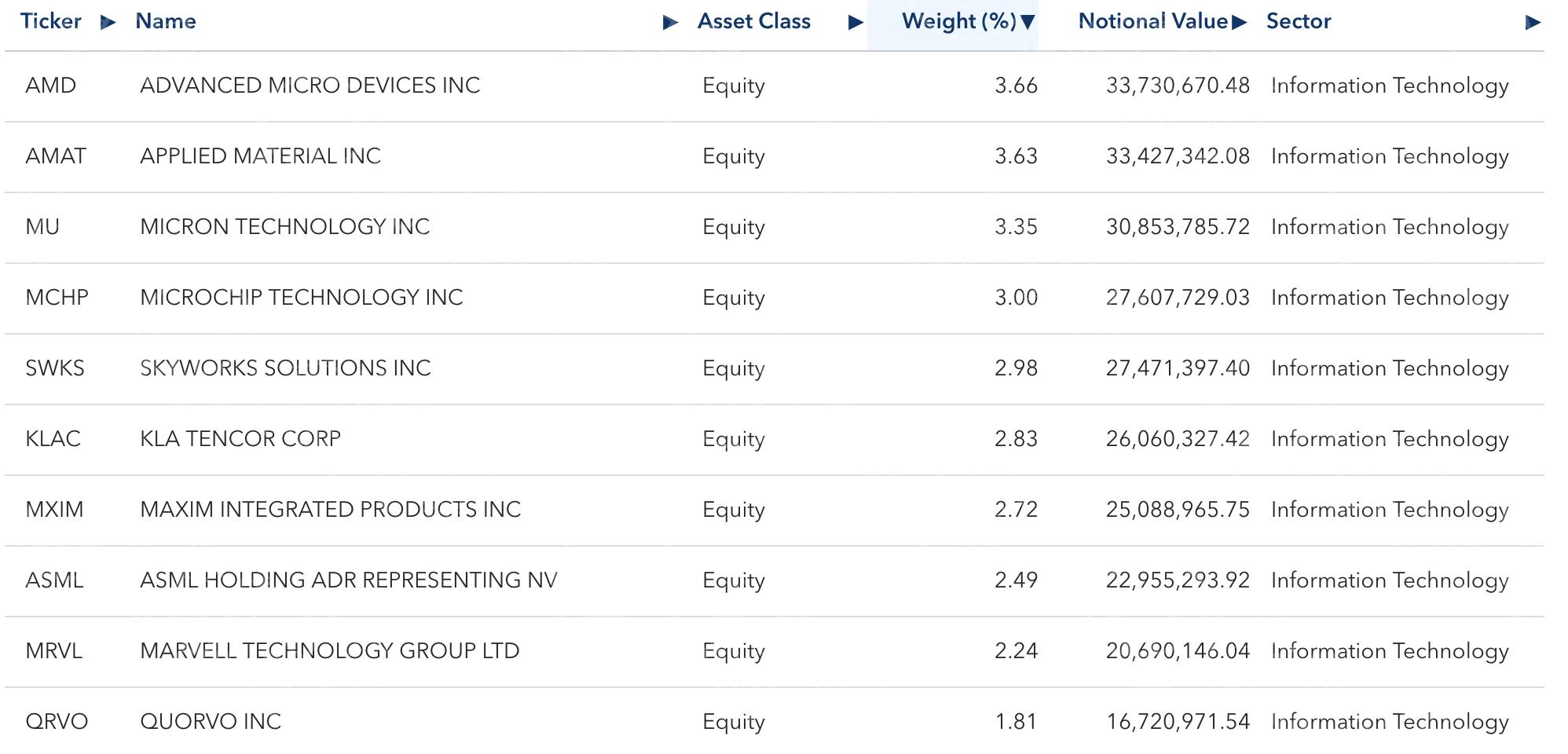This screenshot has width=1568, height=754.
Task: Click KLA TENCOR CORP notional value 26,060,327.42
Action: pos(1177,439)
